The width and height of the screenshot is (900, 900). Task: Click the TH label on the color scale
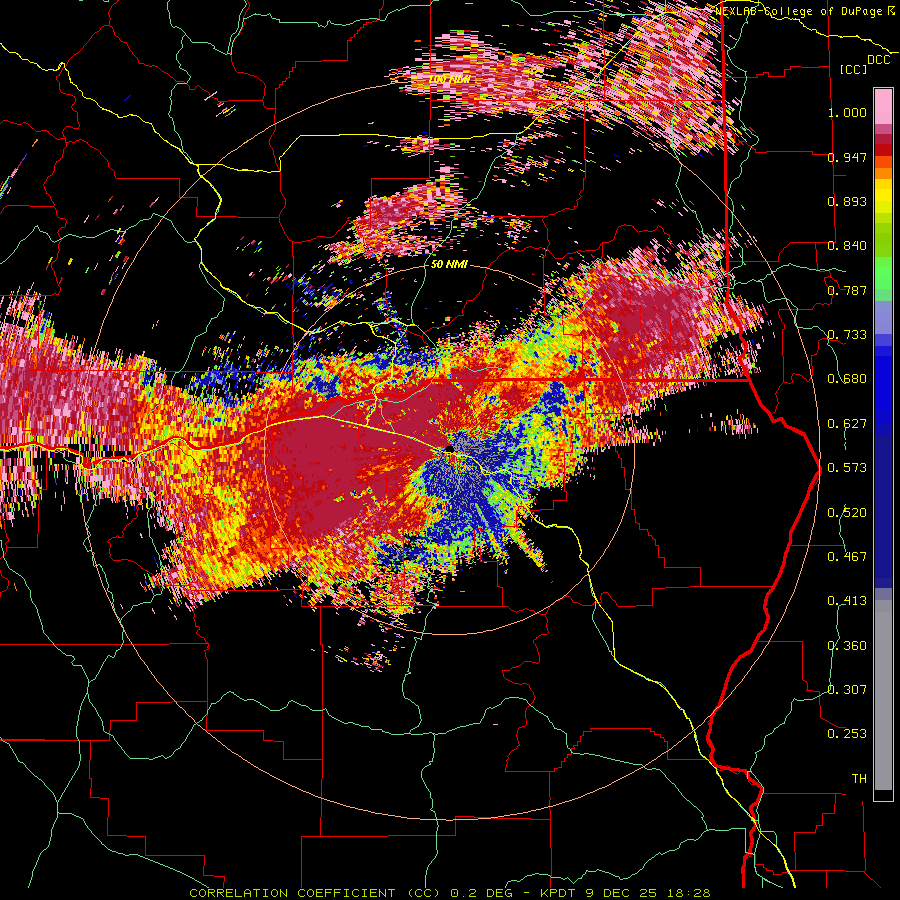coord(859,779)
